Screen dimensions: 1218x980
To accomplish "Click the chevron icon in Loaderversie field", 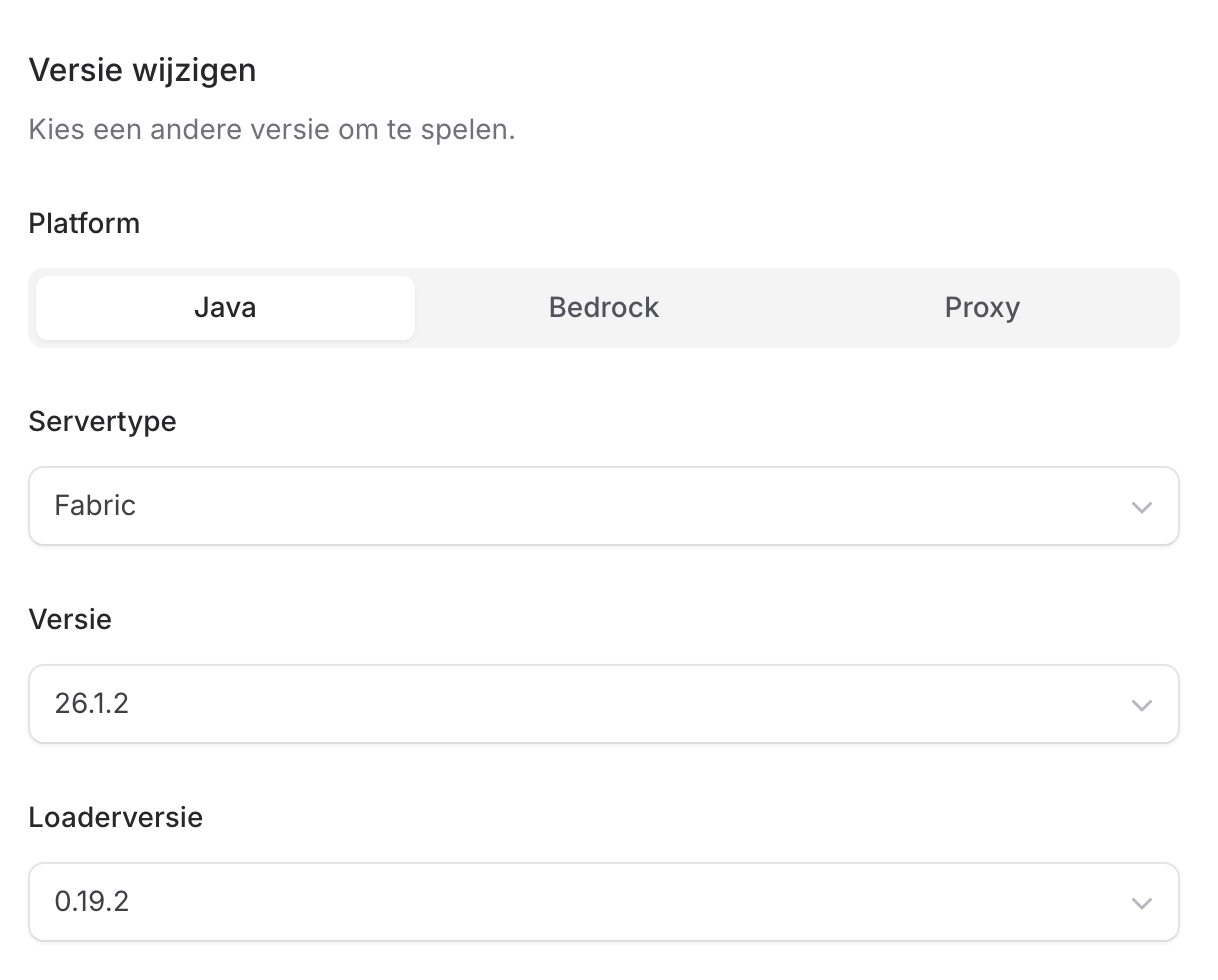I will (1141, 903).
